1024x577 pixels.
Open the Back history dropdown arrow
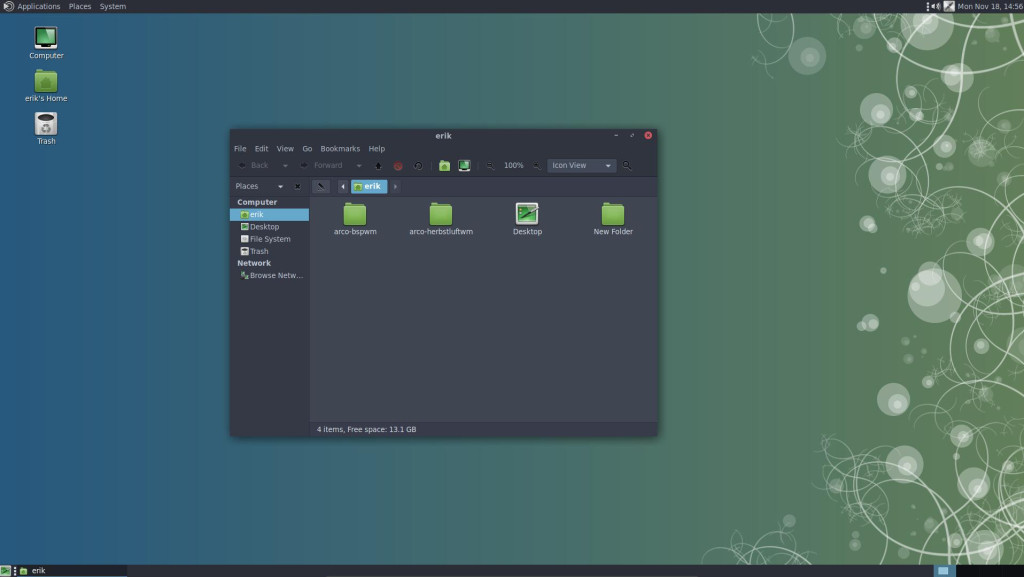click(285, 166)
